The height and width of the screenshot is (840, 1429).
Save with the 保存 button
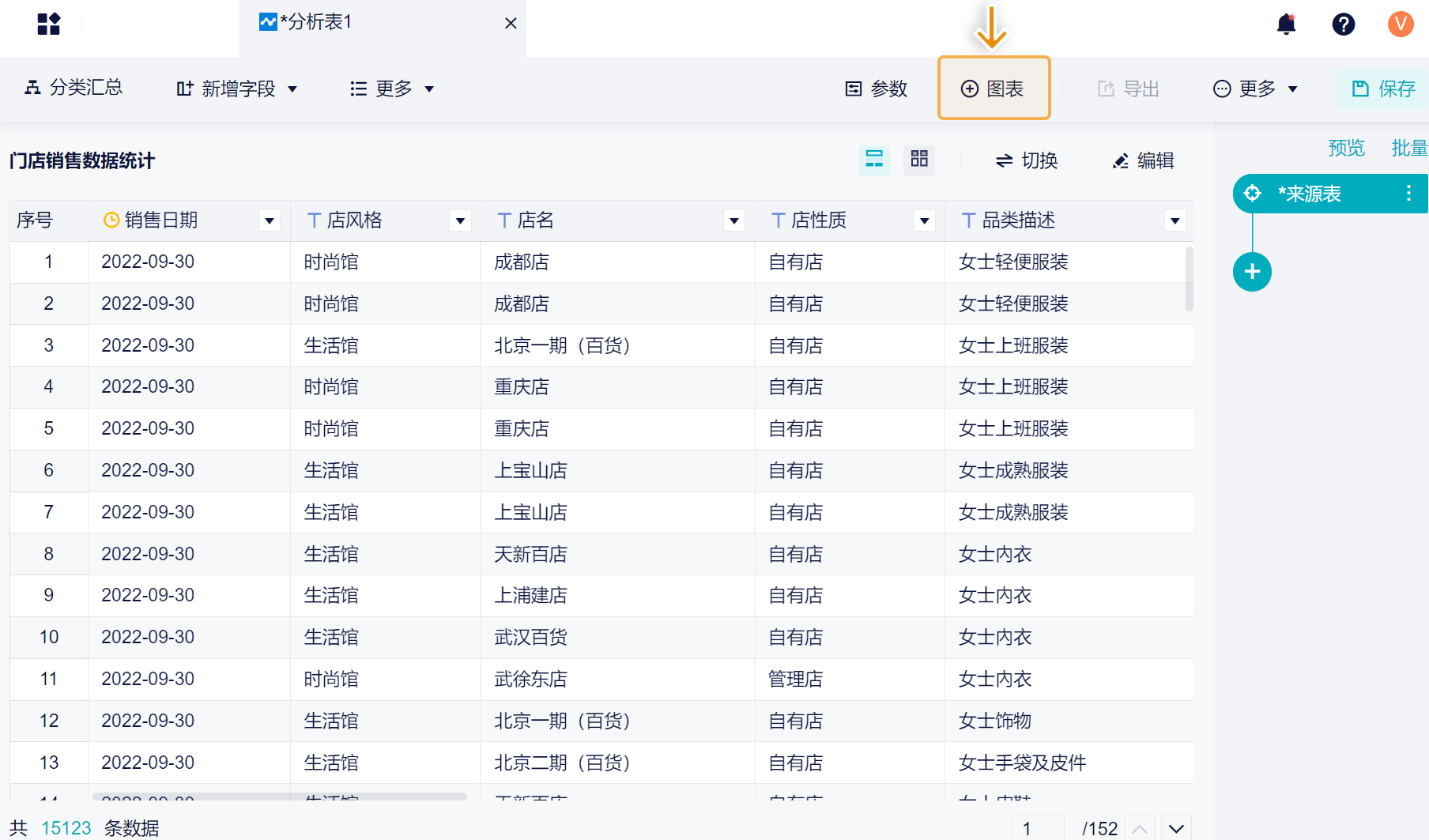point(1383,89)
